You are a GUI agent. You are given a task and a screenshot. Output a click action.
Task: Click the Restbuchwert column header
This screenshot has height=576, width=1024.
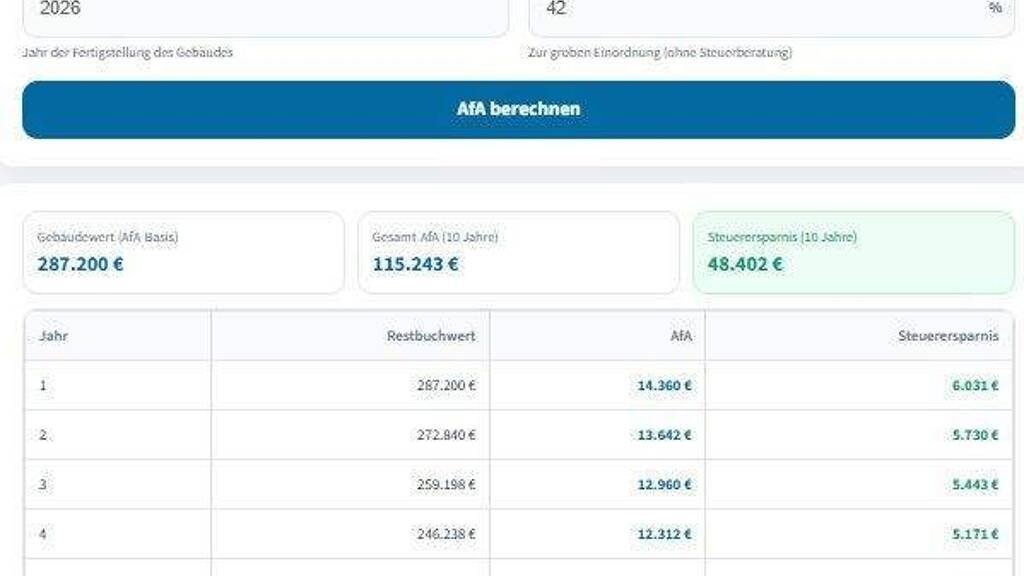click(x=431, y=336)
